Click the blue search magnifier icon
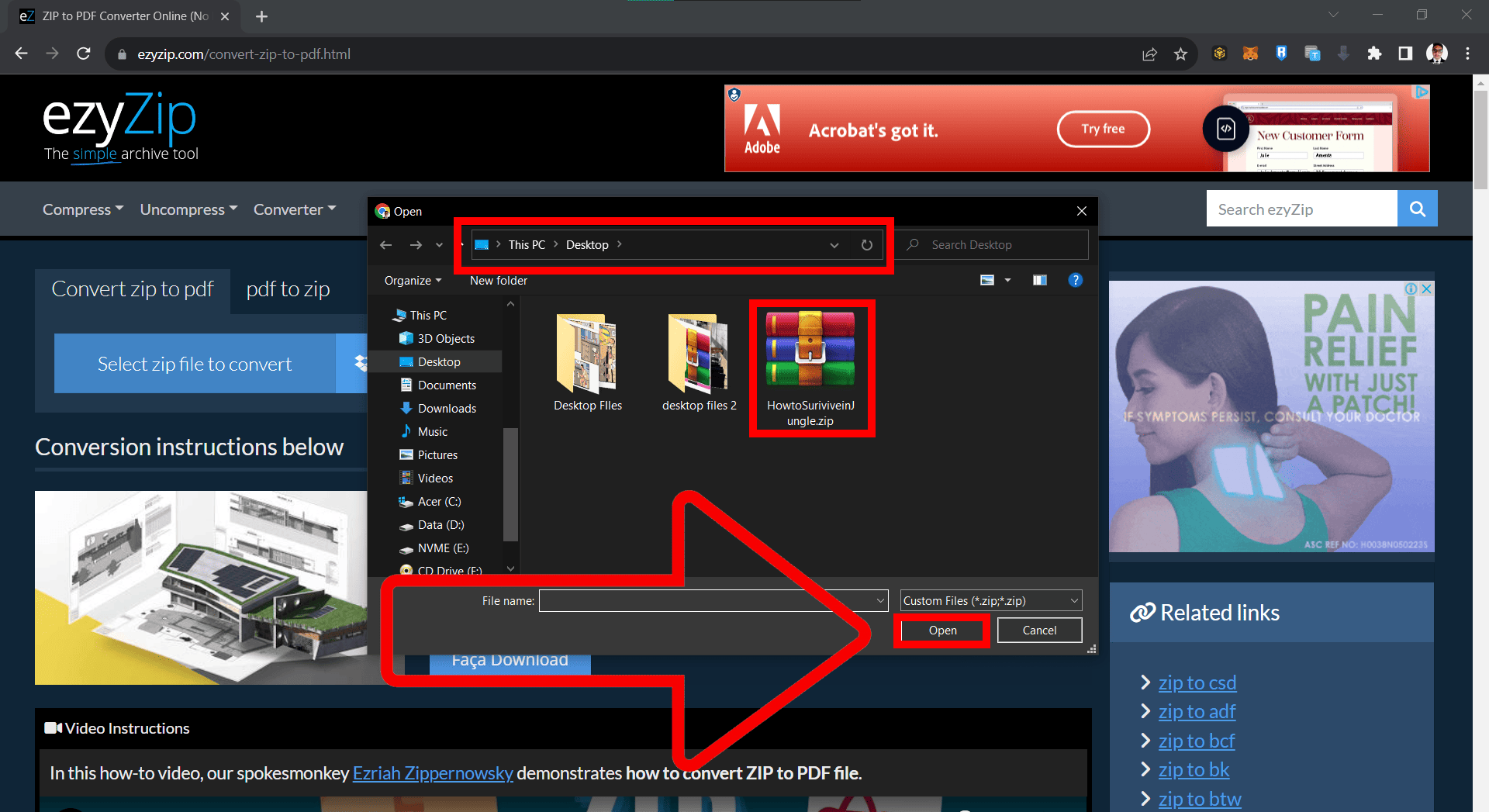The width and height of the screenshot is (1489, 812). pyautogui.click(x=1418, y=208)
